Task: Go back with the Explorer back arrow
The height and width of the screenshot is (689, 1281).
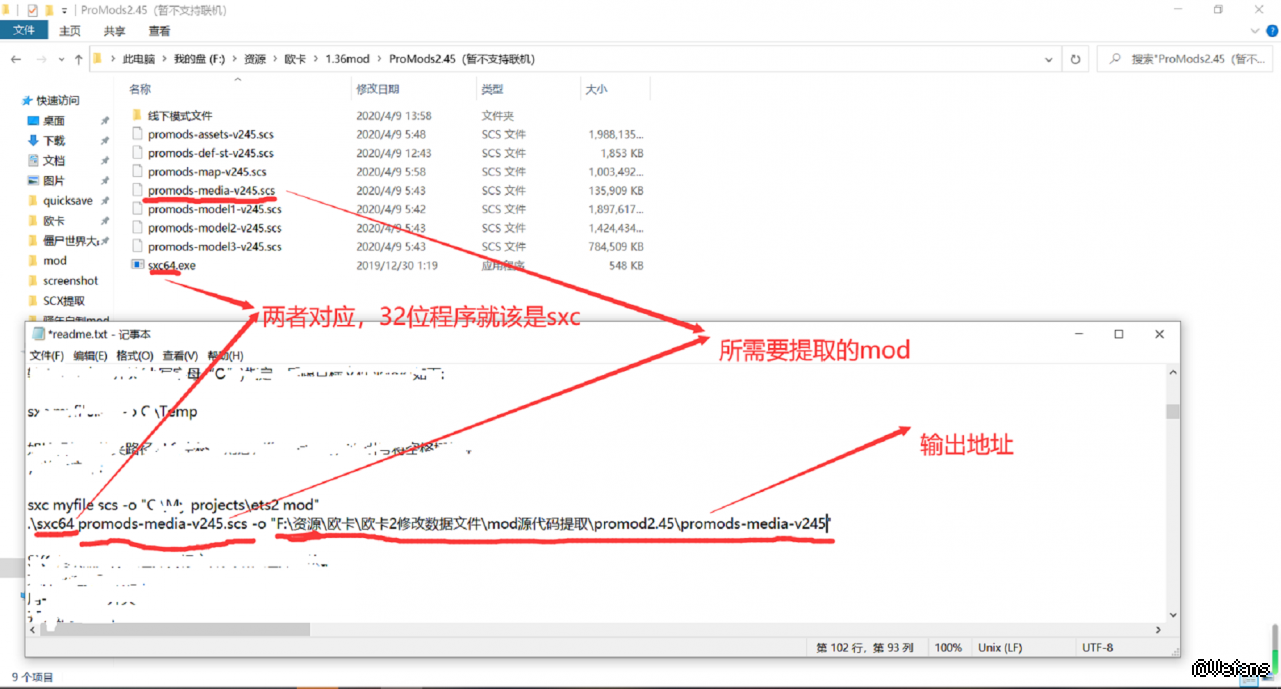Action: click(x=16, y=59)
